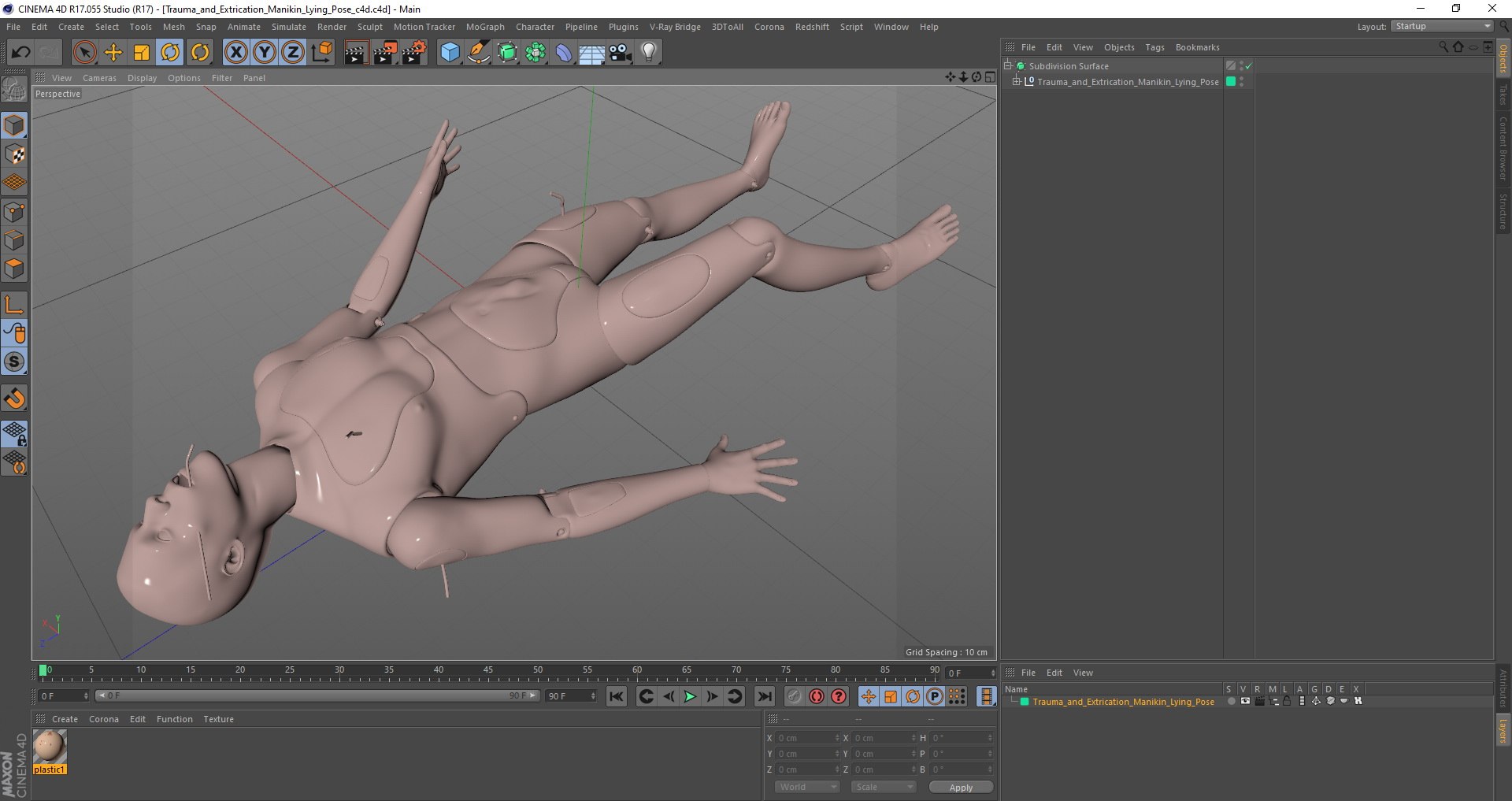The width and height of the screenshot is (1512, 801).
Task: Click the Coordinate System icon
Action: click(322, 53)
